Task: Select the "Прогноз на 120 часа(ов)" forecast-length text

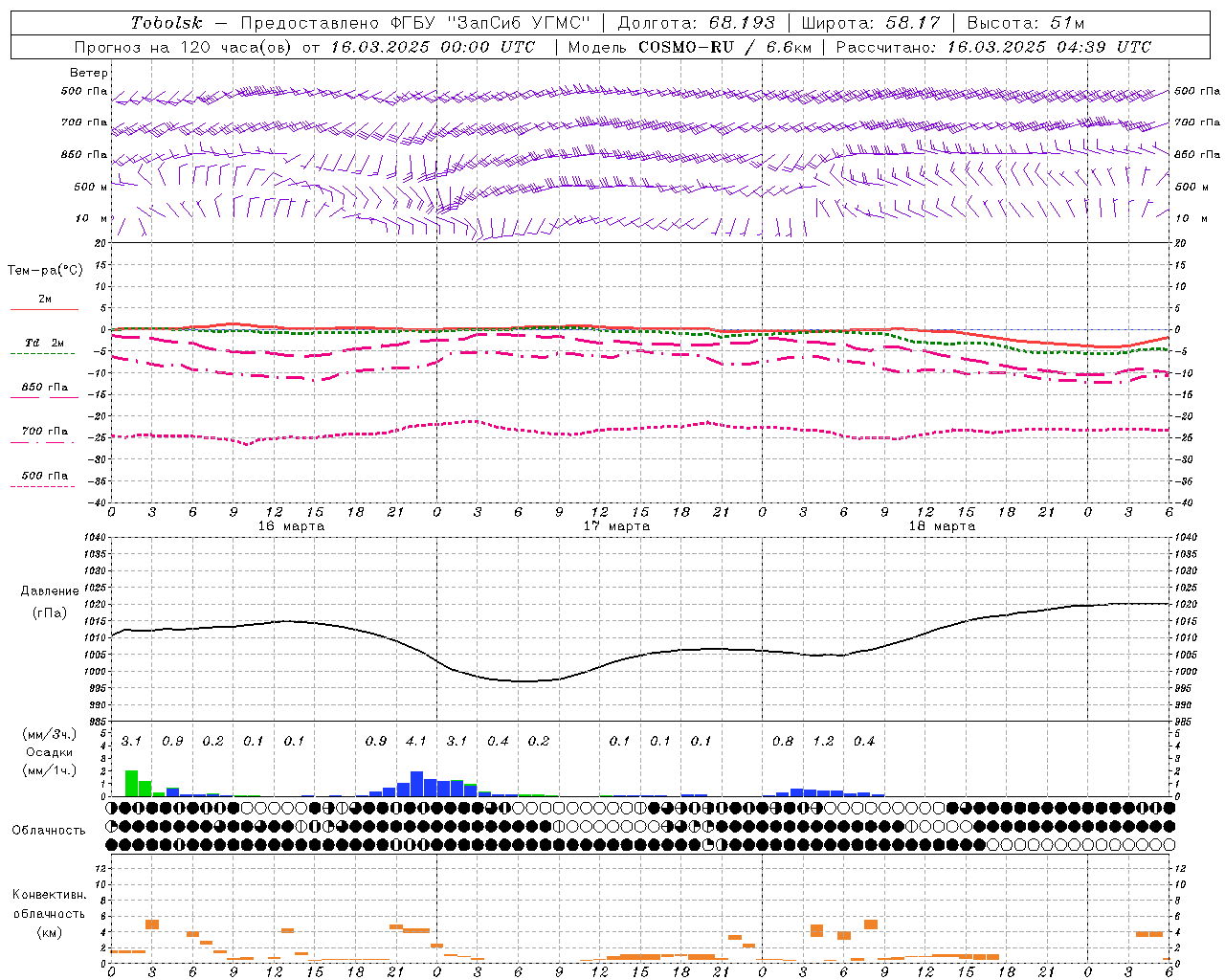Action: 184,47
